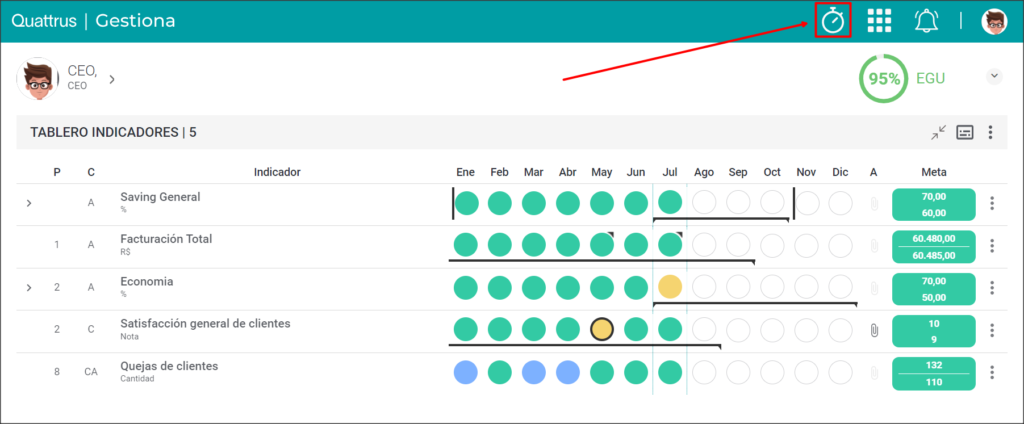The height and width of the screenshot is (424, 1024).
Task: Expand the CEO chevron arrow
Action: 112,79
